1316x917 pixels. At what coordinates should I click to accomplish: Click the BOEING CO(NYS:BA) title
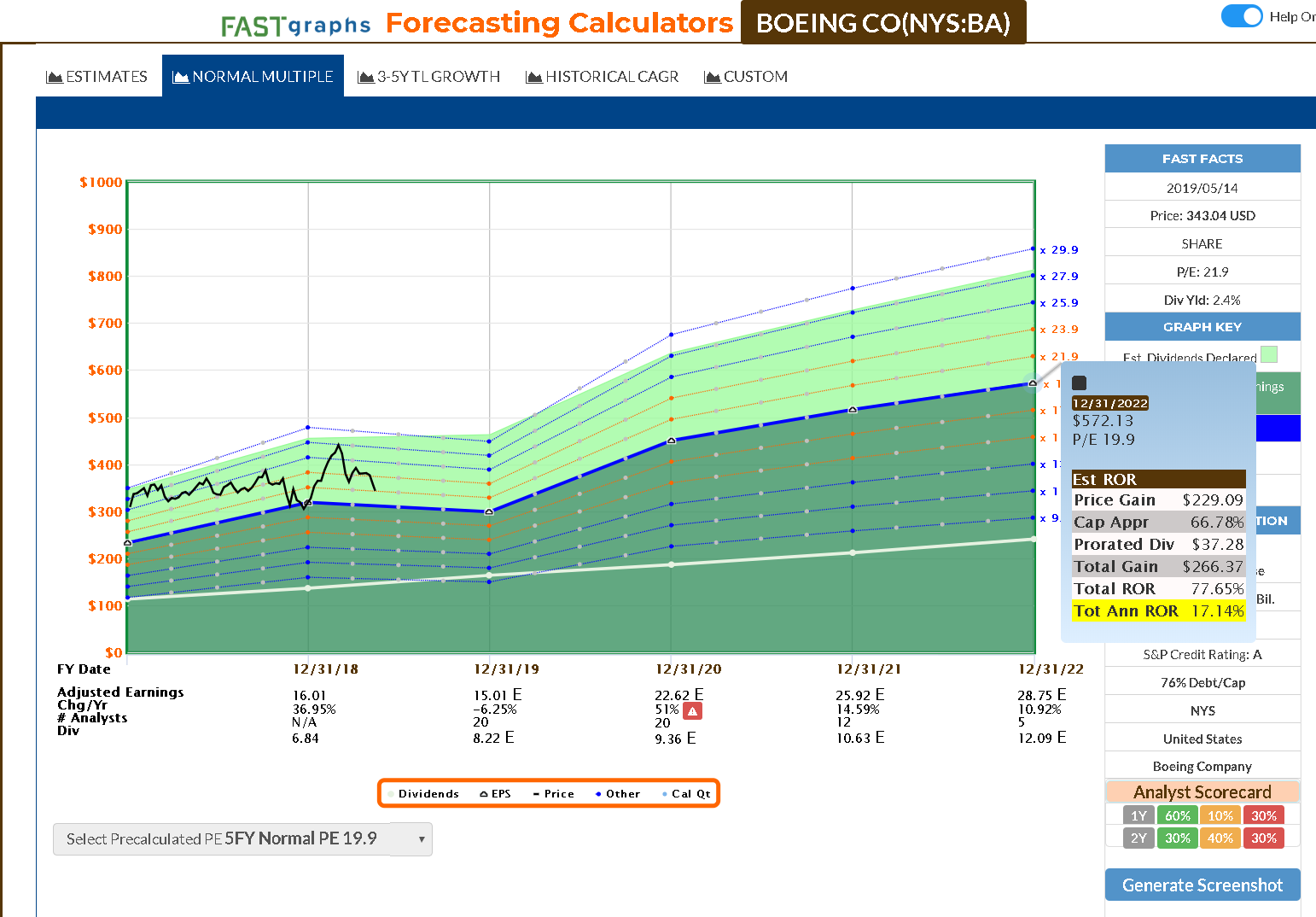(883, 23)
